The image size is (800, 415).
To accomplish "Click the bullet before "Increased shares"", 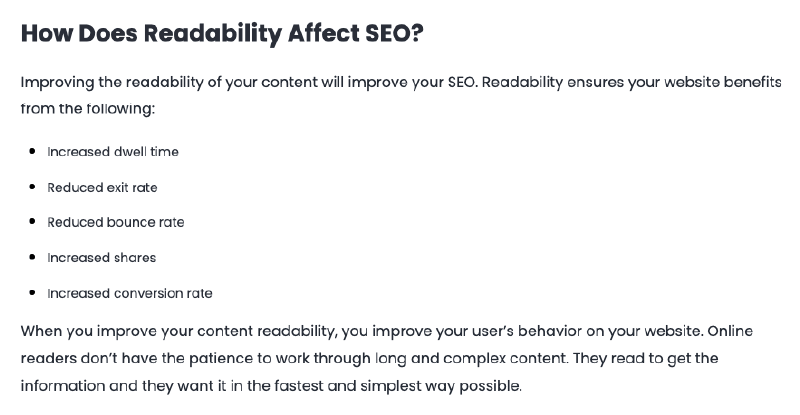I will pyautogui.click(x=33, y=258).
